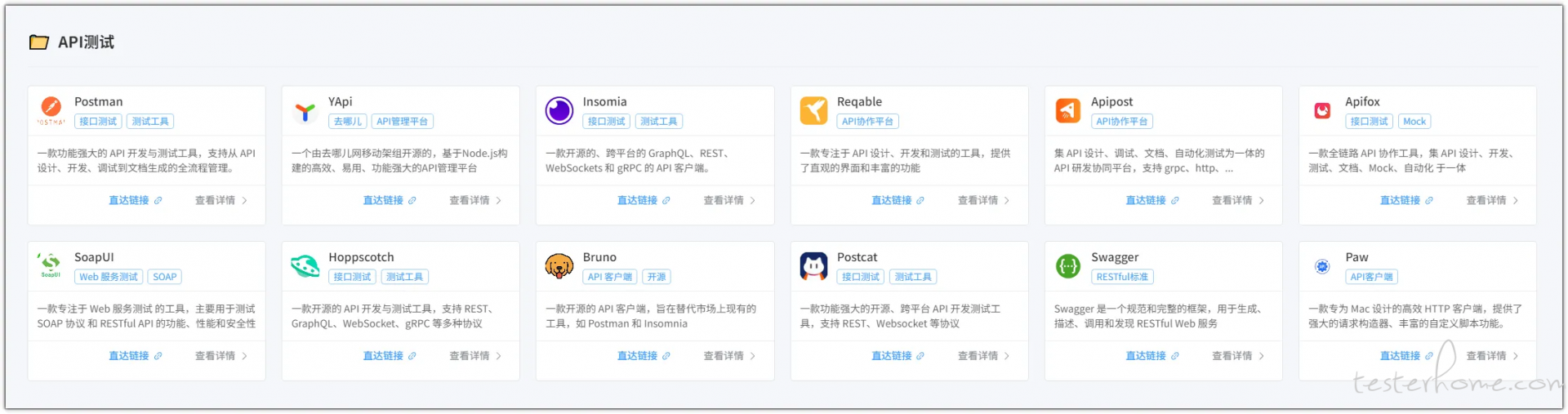Click the Bruno dog logo icon
The width and height of the screenshot is (1568, 414).
559,265
